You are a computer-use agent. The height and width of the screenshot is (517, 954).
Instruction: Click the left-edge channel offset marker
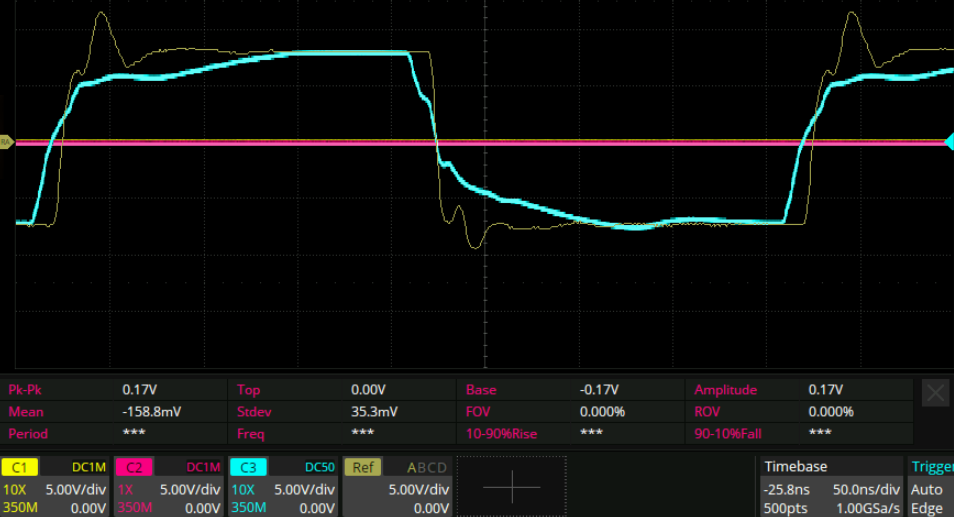point(6,142)
